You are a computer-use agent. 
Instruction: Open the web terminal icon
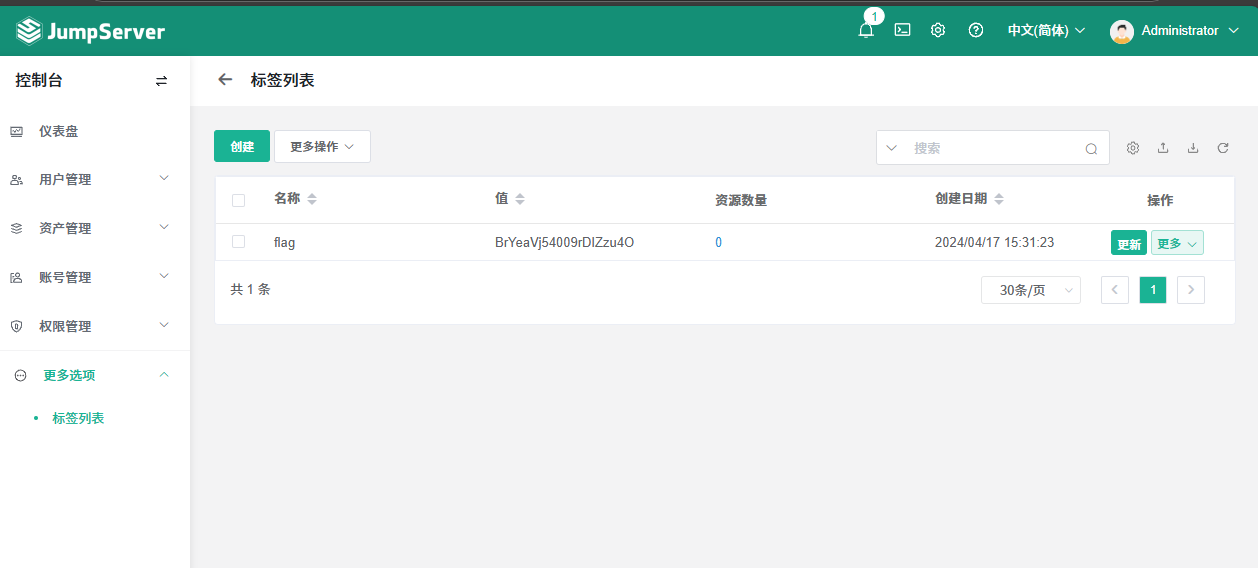pos(902,30)
